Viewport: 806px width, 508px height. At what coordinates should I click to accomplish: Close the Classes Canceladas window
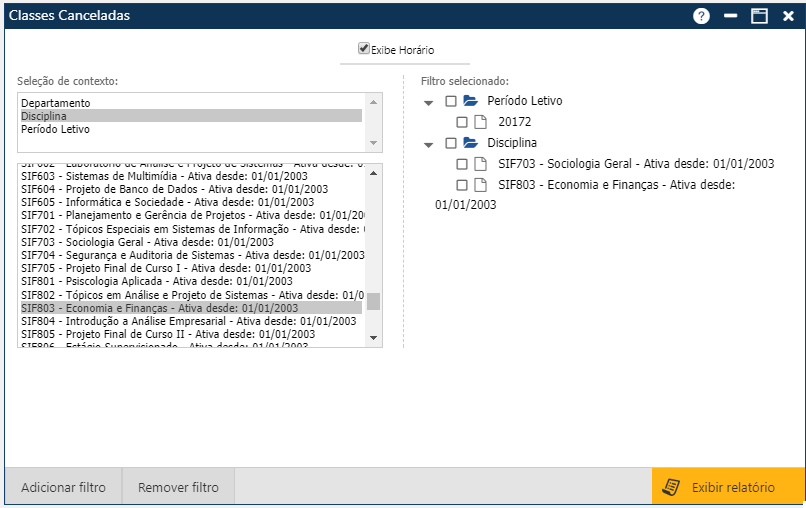789,16
